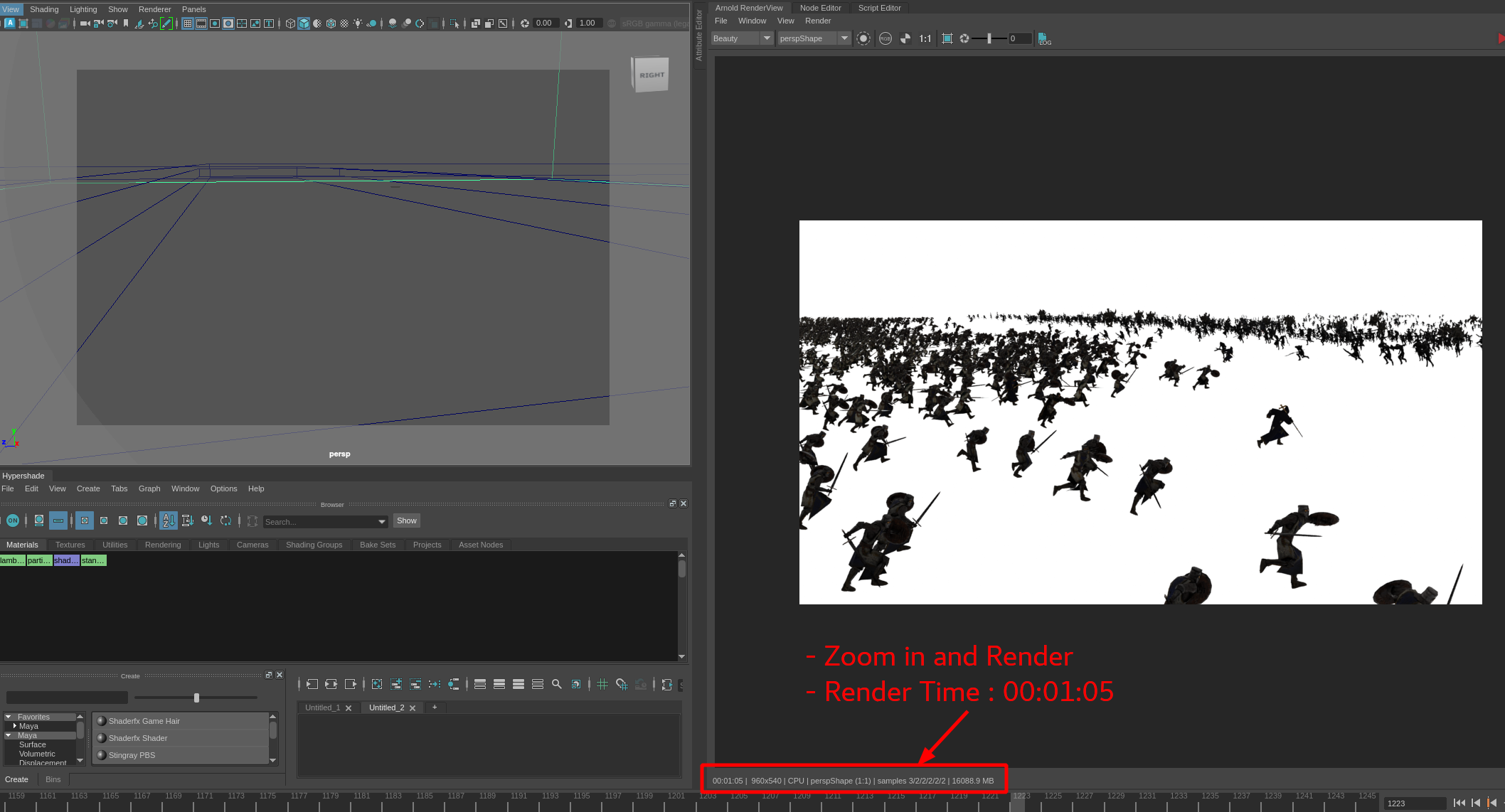Open the Beauty AOV dropdown
The height and width of the screenshot is (812, 1505).
(x=767, y=38)
